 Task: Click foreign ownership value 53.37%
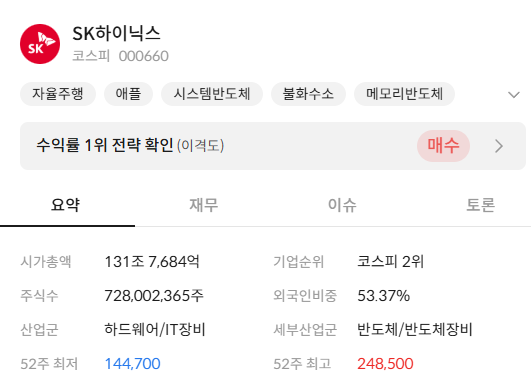click(x=384, y=296)
